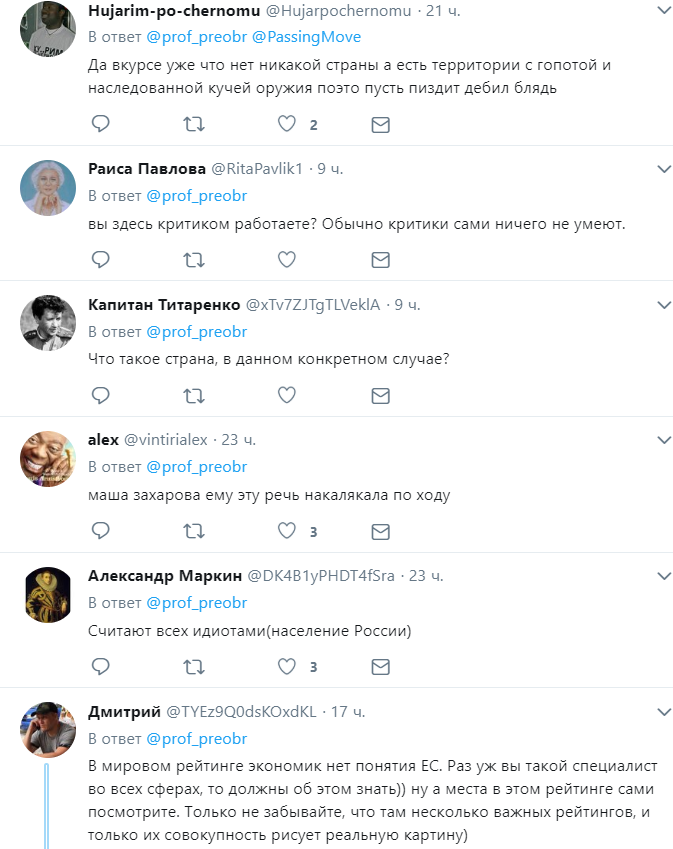Like Капитан Титаренко's tweet
This screenshot has width=673, height=849.
coord(286,395)
